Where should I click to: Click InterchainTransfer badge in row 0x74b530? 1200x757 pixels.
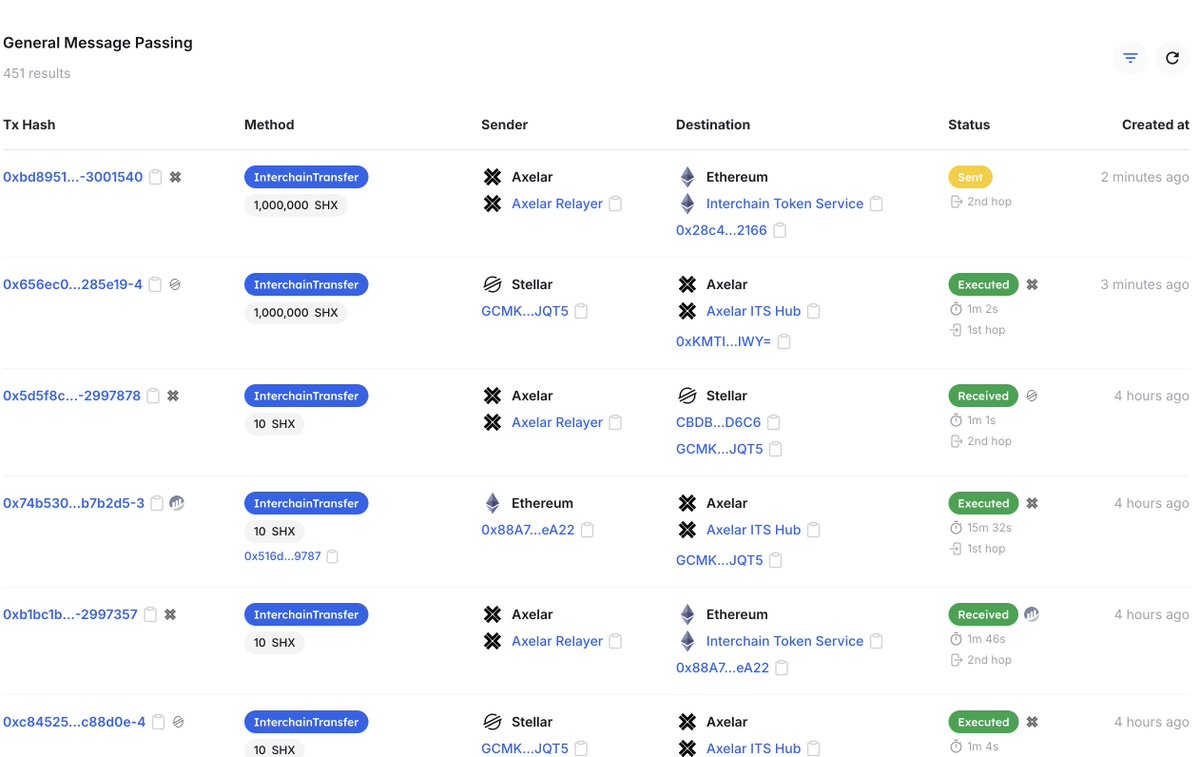tap(306, 504)
